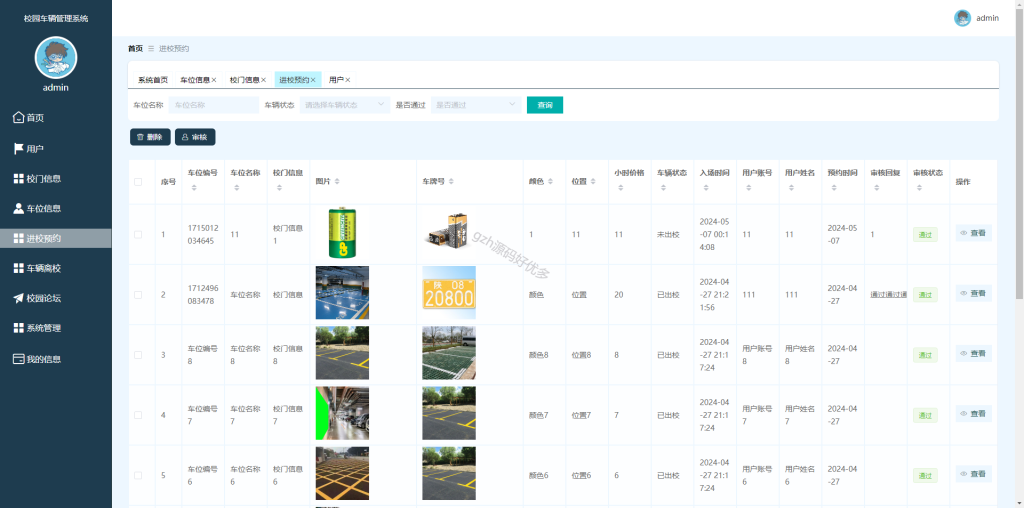
Task: Click 查看 for row 3 (车位编号8)
Action: pos(973,353)
